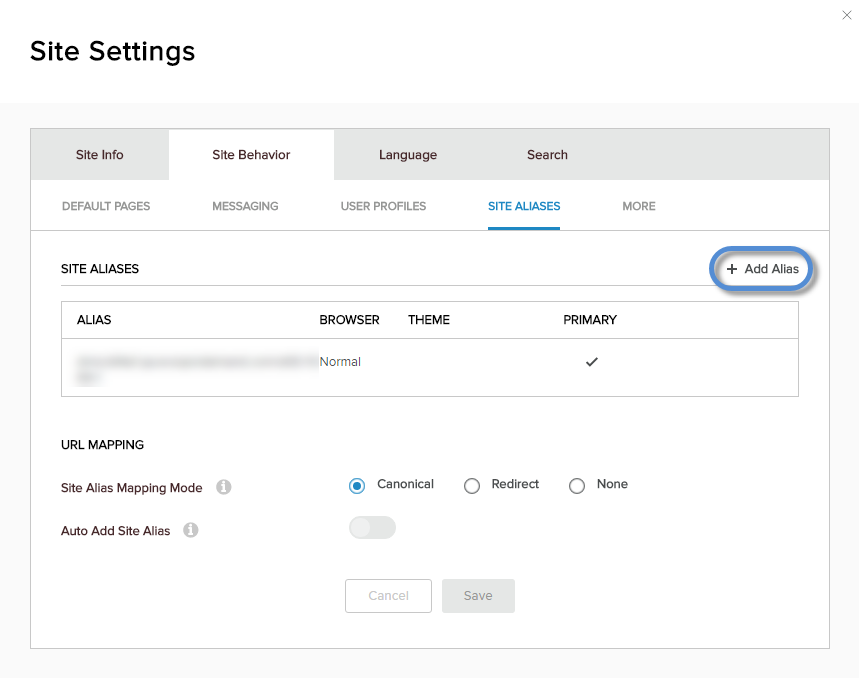
Task: Enable the Auto Add Site Alias toggle
Action: [x=372, y=528]
